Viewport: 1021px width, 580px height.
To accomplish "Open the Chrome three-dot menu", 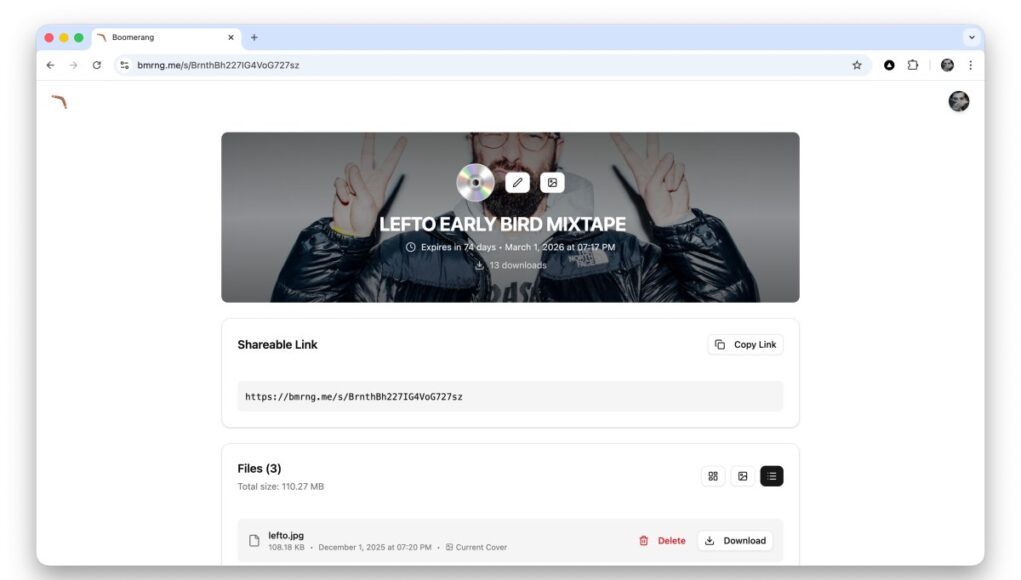I will click(970, 65).
